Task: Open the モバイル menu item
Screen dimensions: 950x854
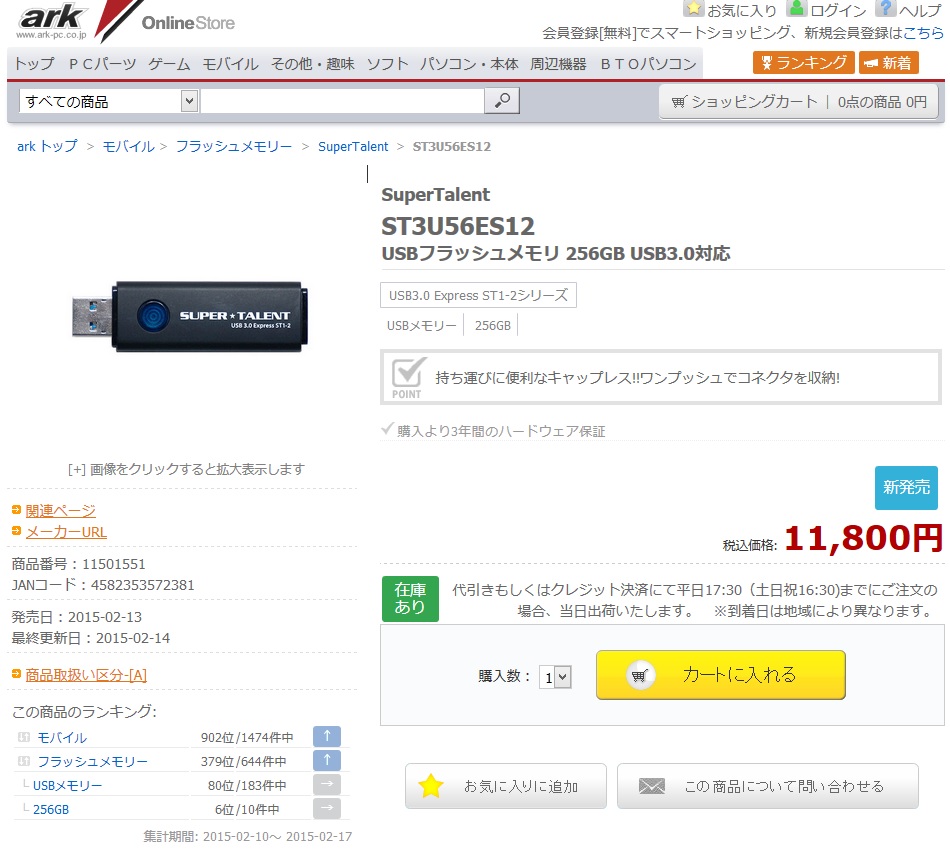Action: coord(230,64)
